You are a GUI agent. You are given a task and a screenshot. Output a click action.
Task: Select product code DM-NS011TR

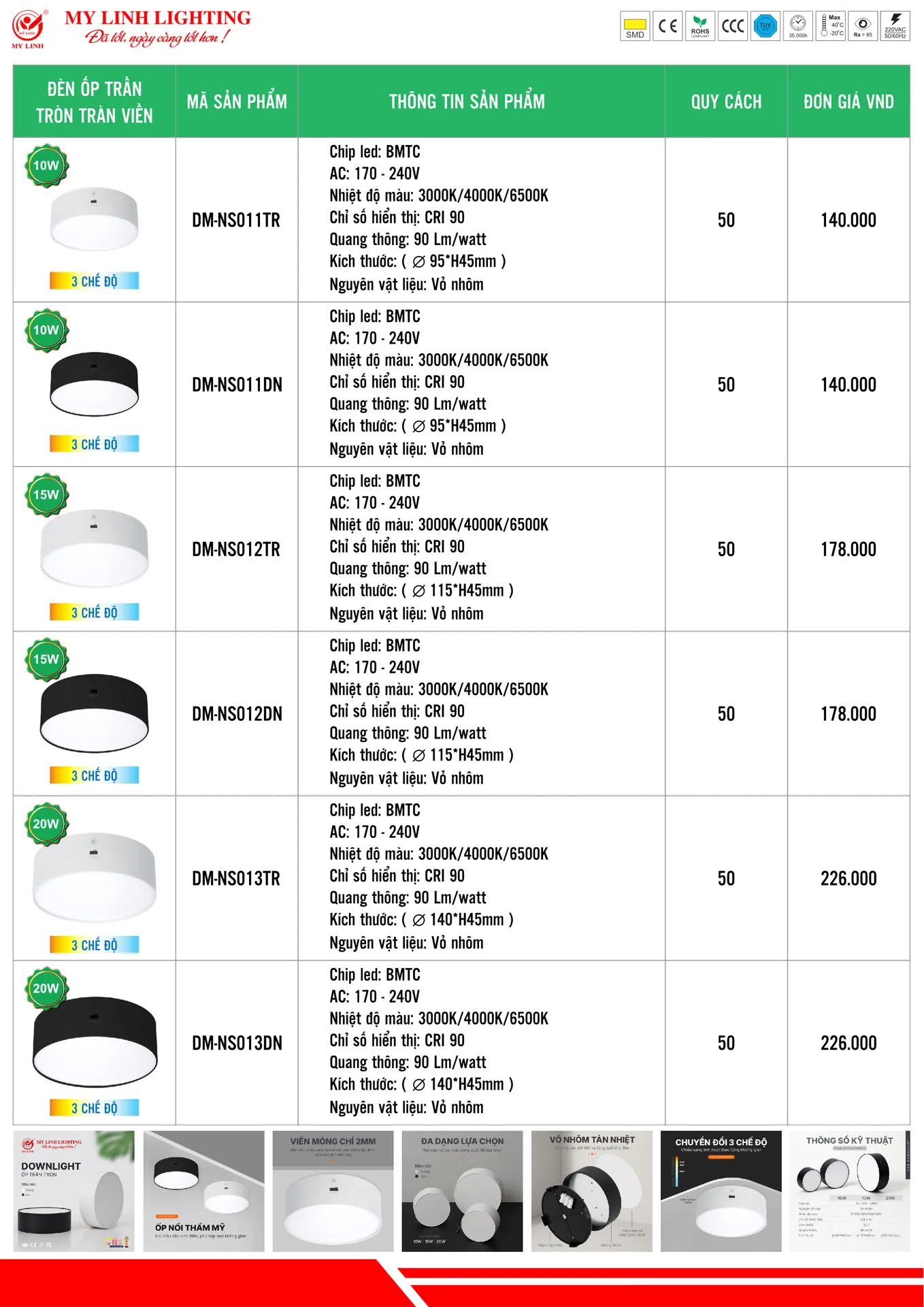[236, 221]
